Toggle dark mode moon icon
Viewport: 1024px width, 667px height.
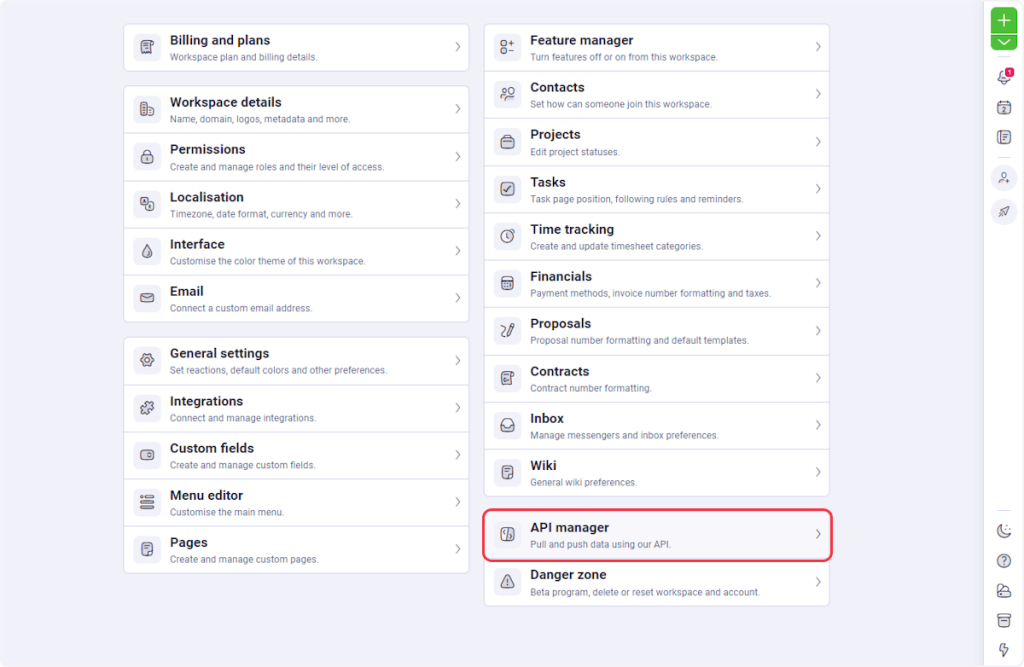coord(1004,530)
